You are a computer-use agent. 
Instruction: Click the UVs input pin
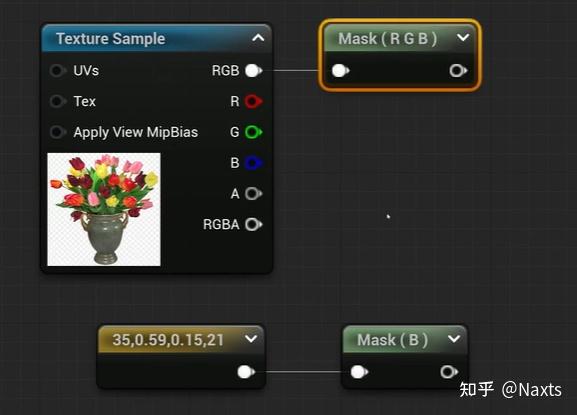click(58, 71)
